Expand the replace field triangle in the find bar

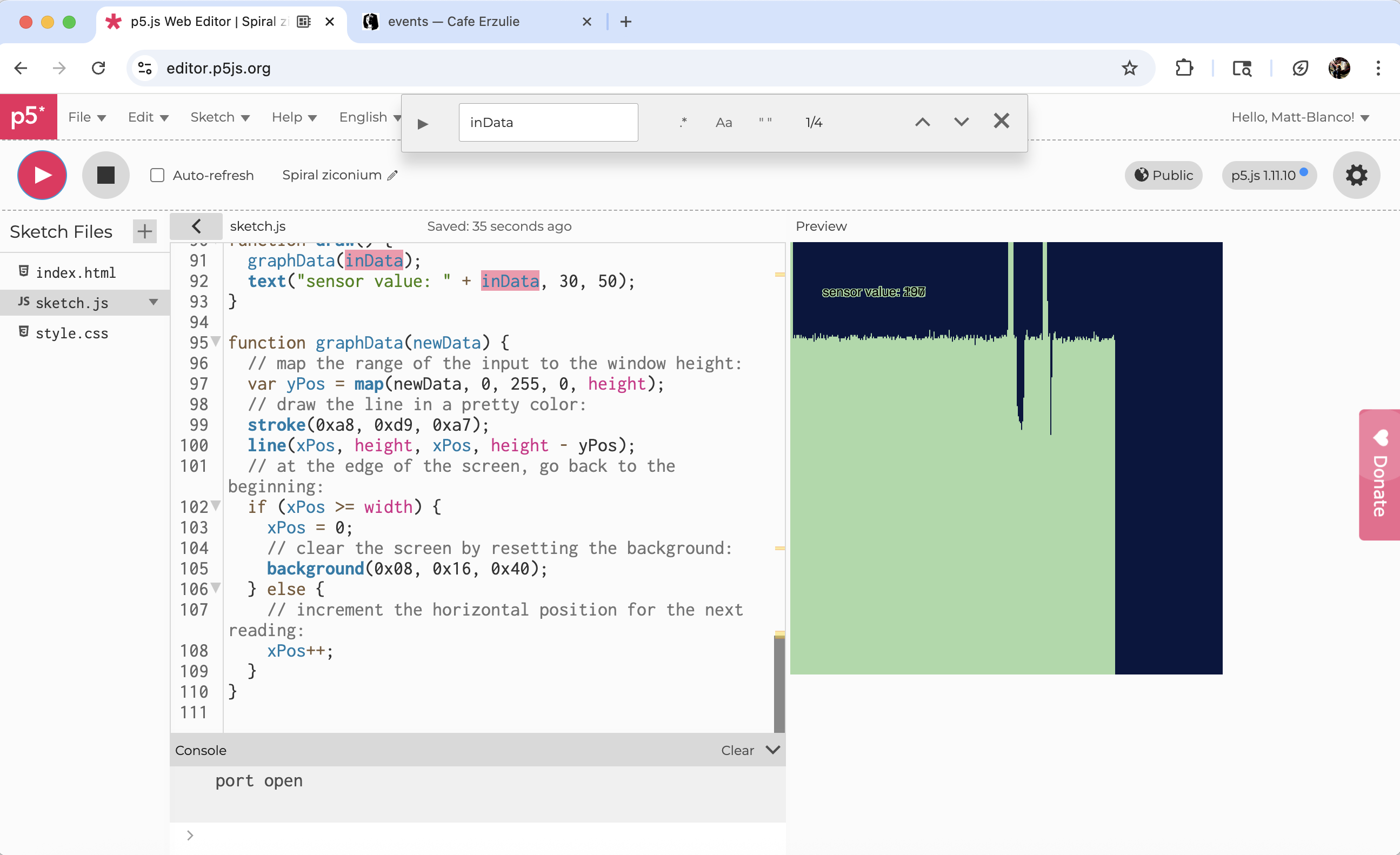[x=422, y=124]
